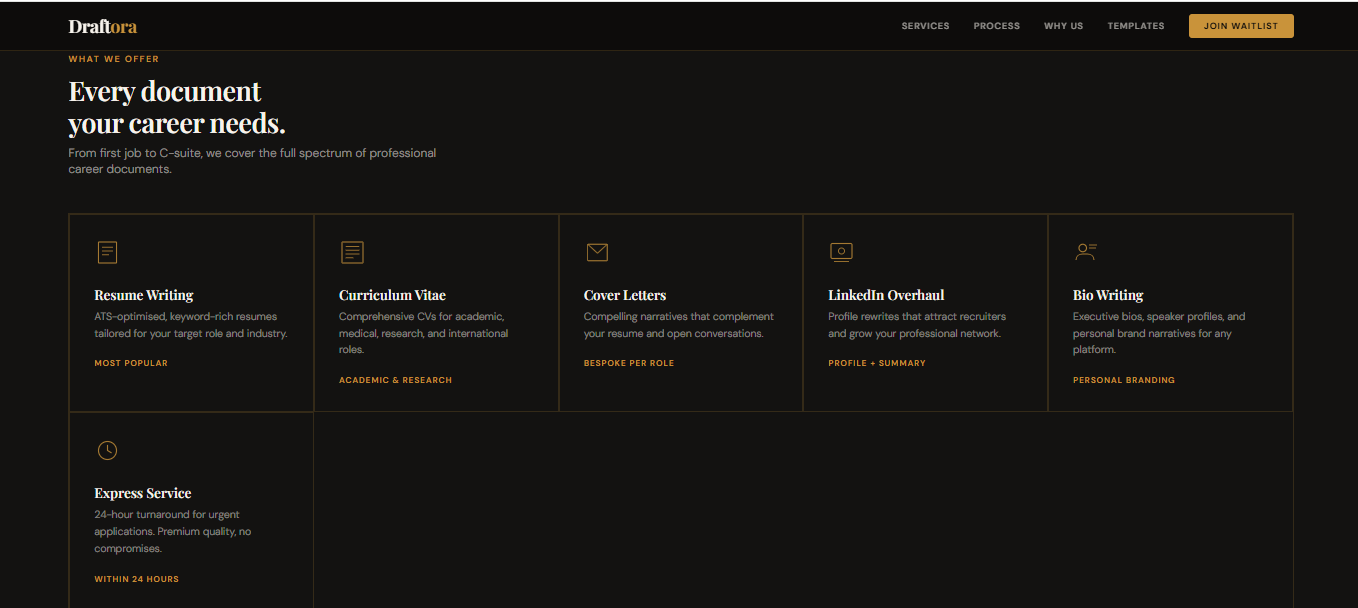Select the Resume Writing card title
This screenshot has width=1358, height=608.
[144, 295]
